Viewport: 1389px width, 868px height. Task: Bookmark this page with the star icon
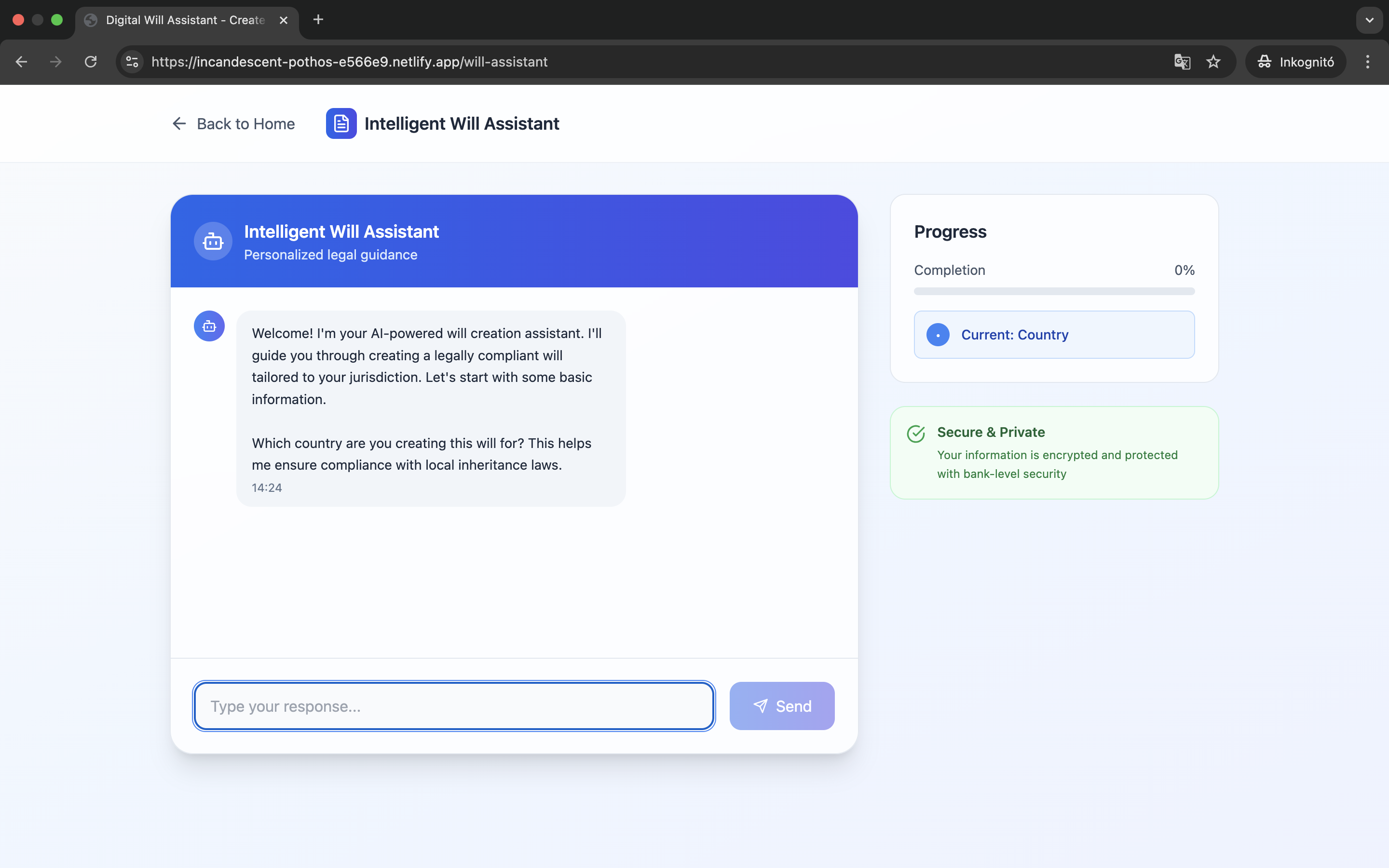pyautogui.click(x=1213, y=62)
